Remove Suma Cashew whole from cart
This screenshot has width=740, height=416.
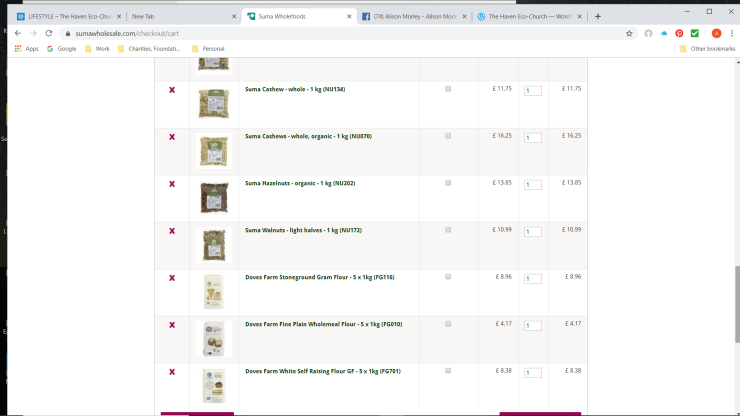172,90
